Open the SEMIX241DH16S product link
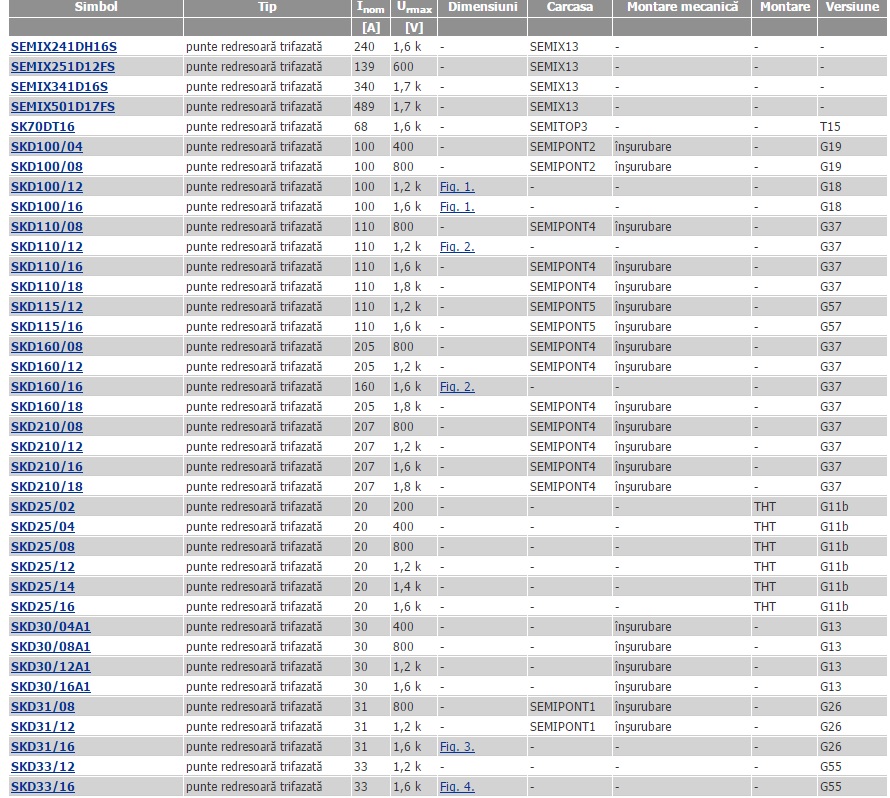 point(64,47)
